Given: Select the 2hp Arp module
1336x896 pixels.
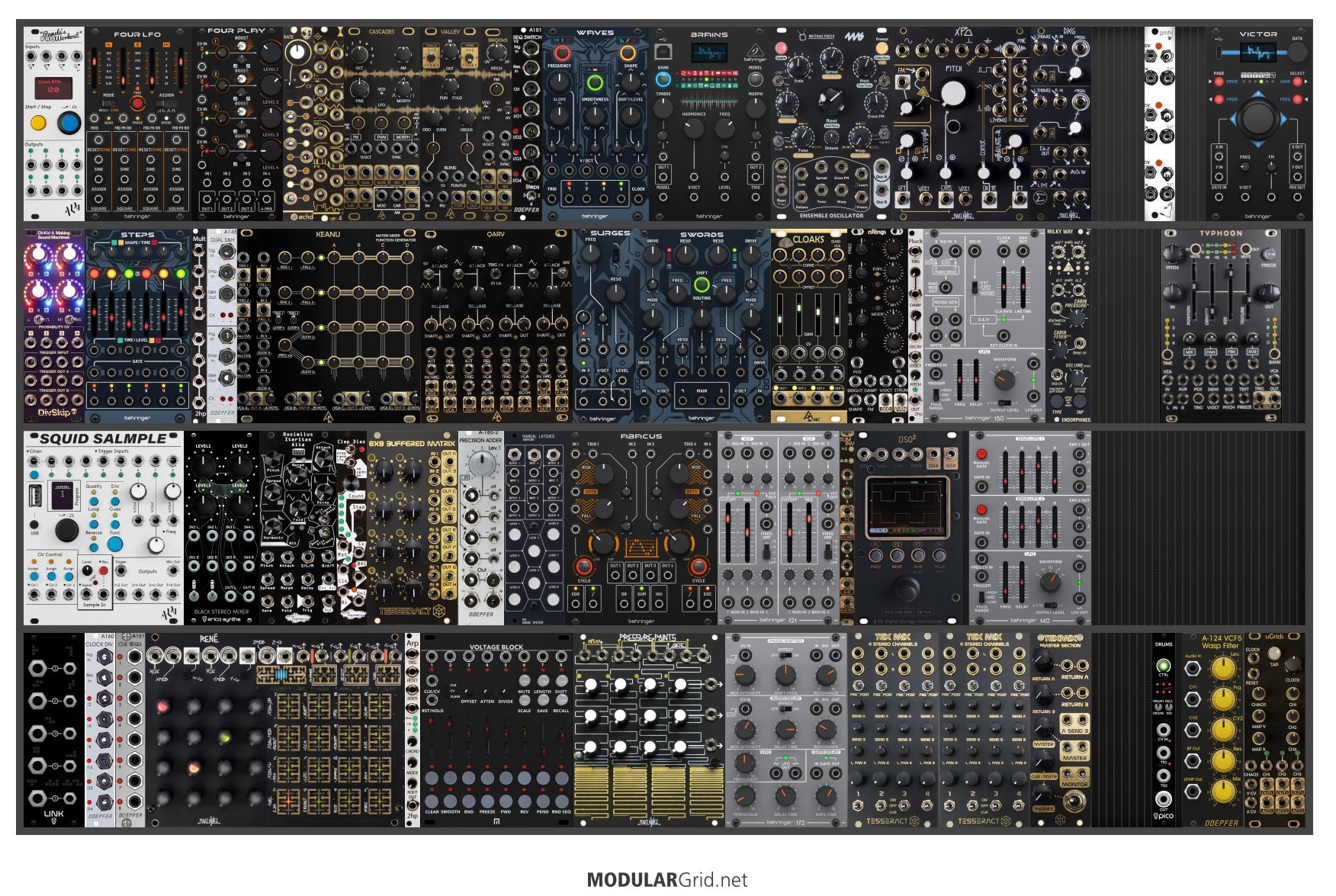Looking at the screenshot, I should tap(413, 730).
